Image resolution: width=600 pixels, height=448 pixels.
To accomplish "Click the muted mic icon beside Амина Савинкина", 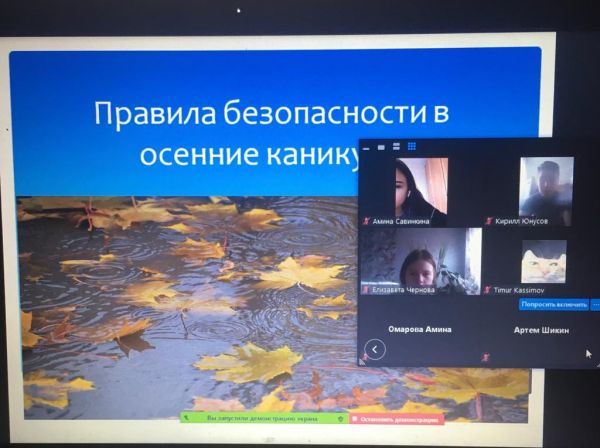I will coord(366,221).
